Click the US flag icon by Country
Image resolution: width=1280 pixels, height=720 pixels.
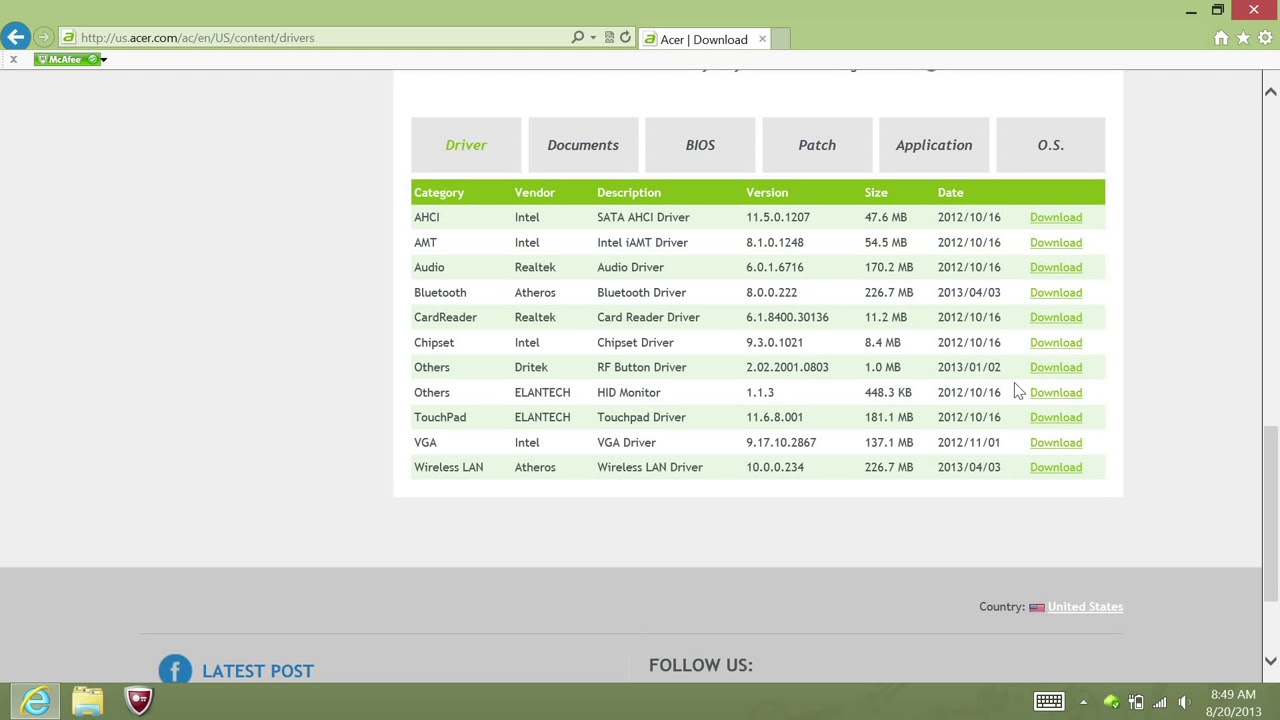[x=1037, y=607]
